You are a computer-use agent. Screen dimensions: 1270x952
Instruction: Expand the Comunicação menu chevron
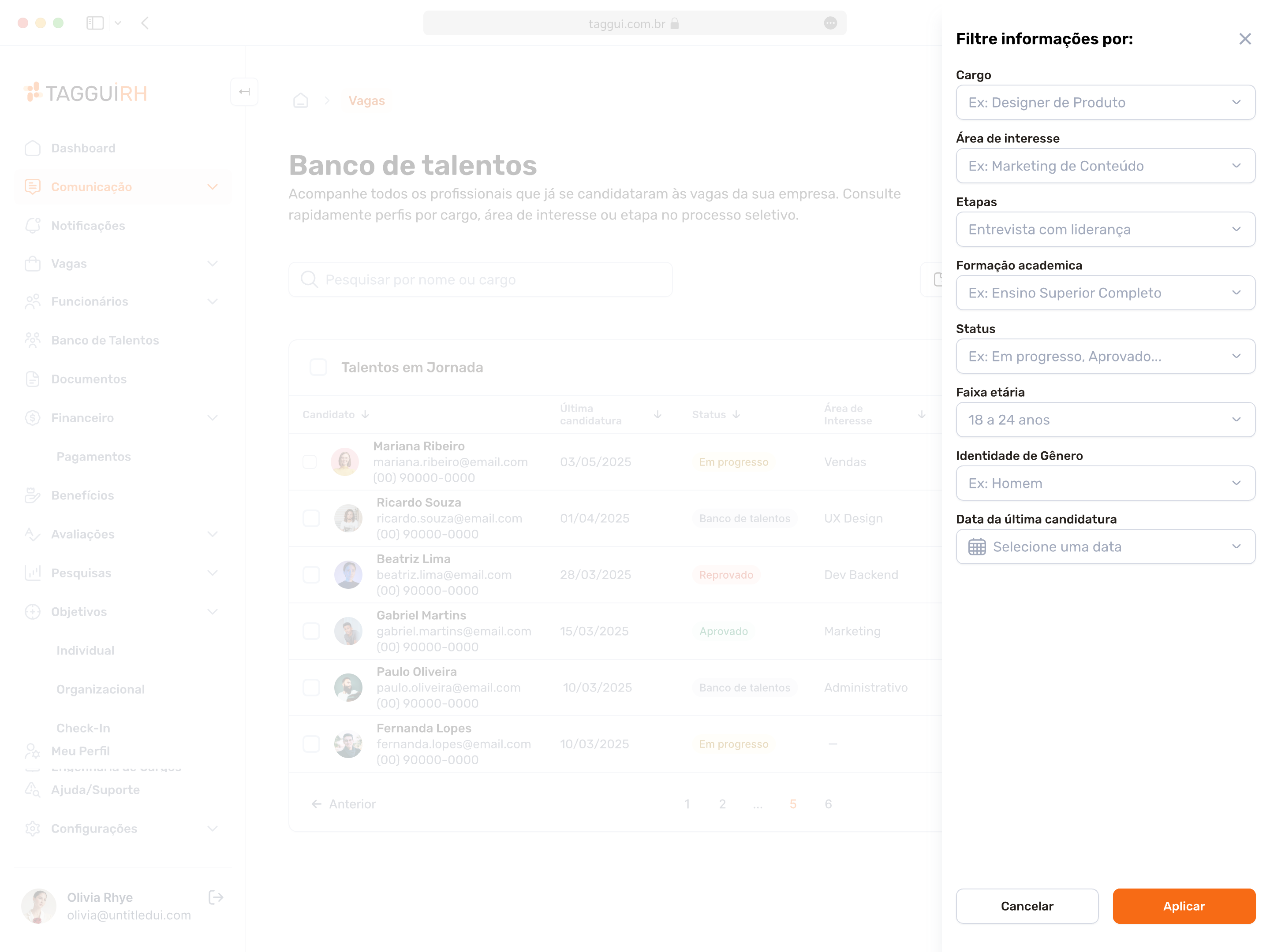click(x=213, y=186)
